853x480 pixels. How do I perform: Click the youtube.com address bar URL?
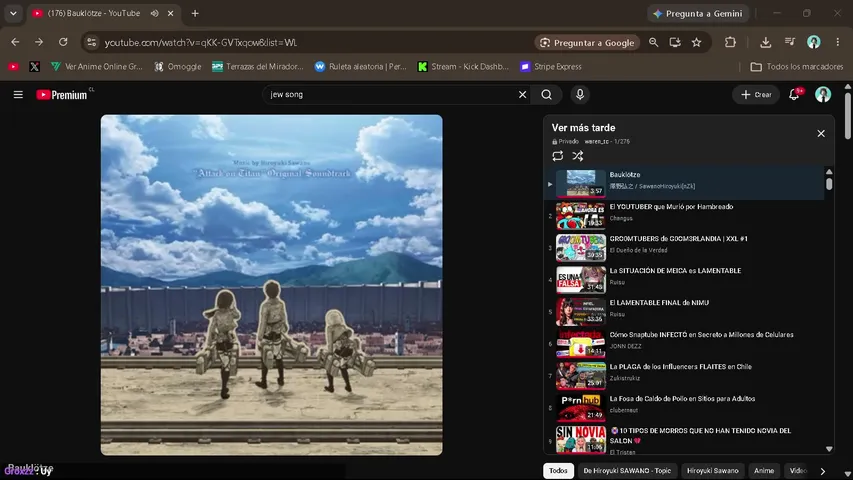[201, 42]
